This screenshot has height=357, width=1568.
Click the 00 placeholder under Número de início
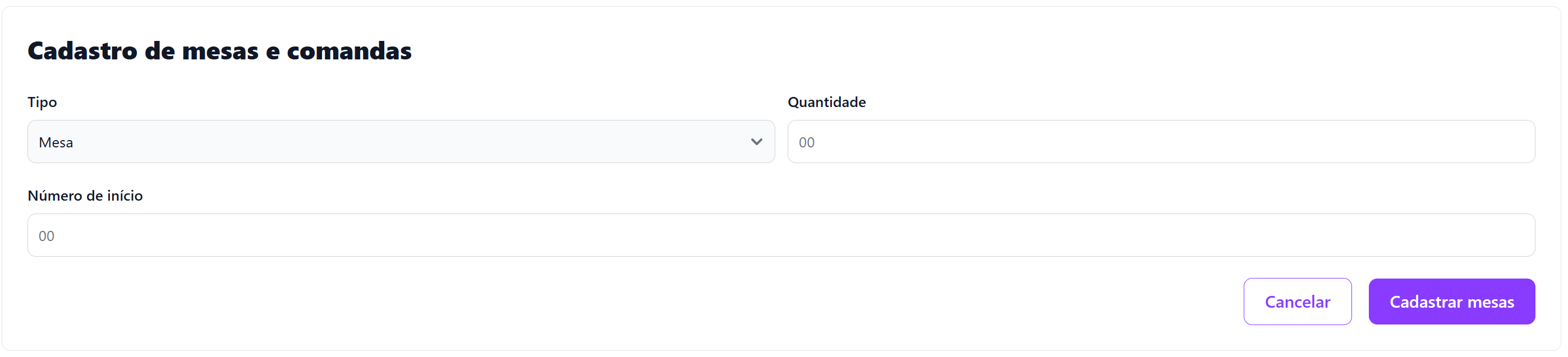click(x=46, y=236)
